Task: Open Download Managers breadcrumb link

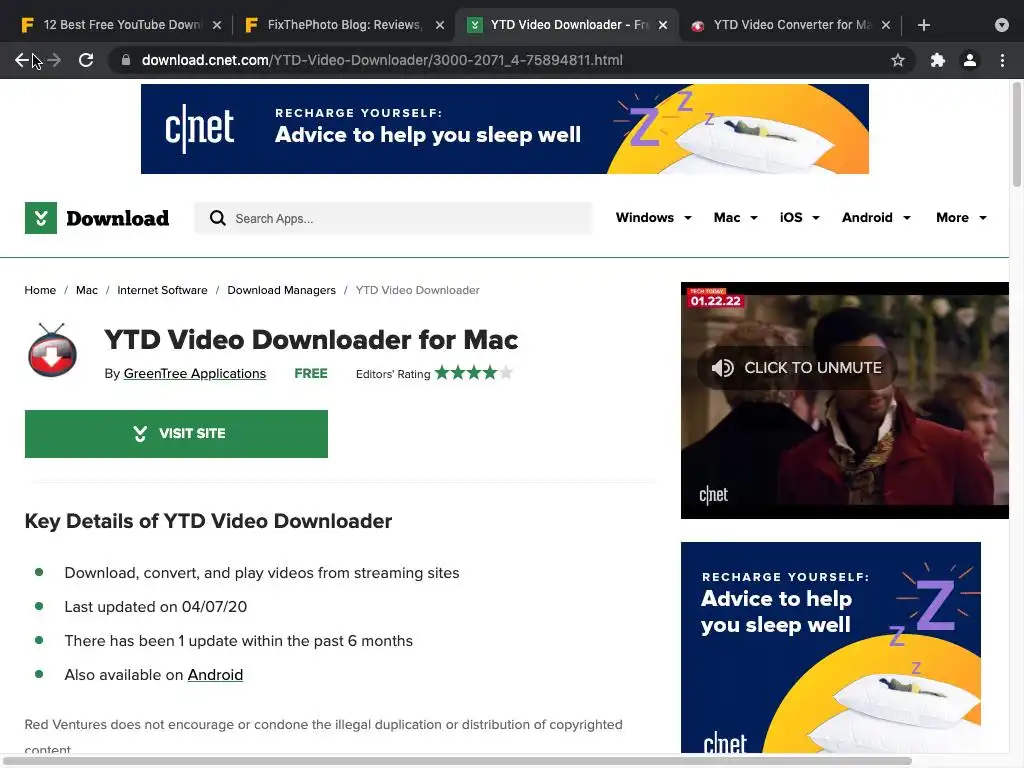Action: [x=281, y=290]
